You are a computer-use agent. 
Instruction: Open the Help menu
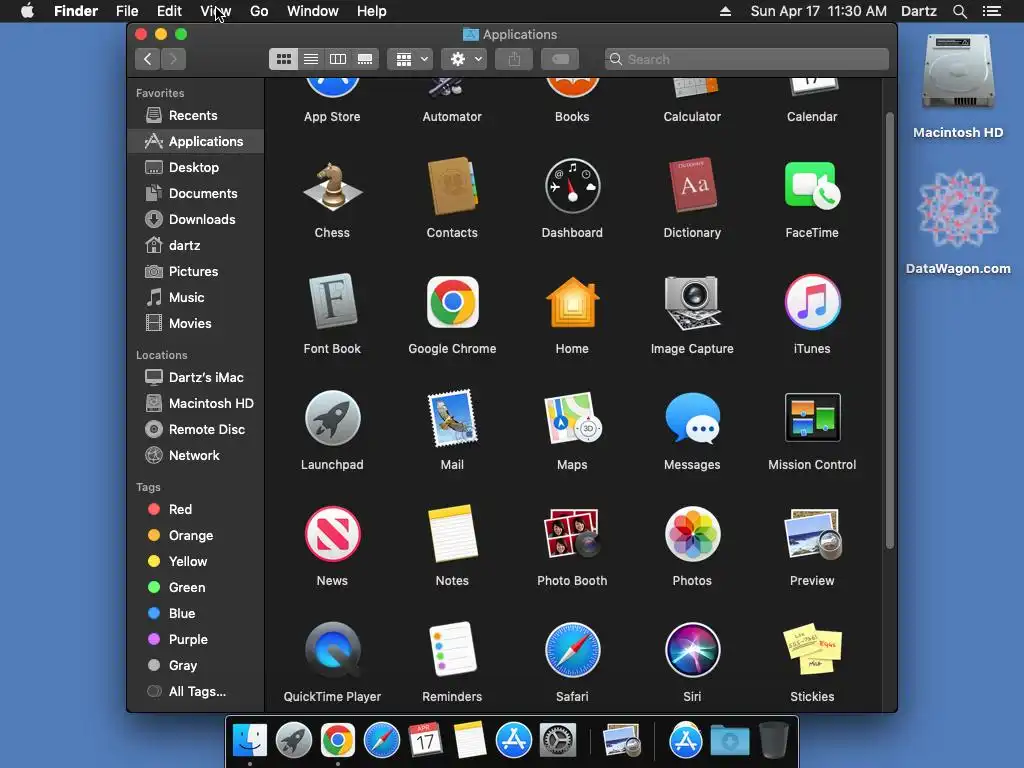click(x=372, y=11)
